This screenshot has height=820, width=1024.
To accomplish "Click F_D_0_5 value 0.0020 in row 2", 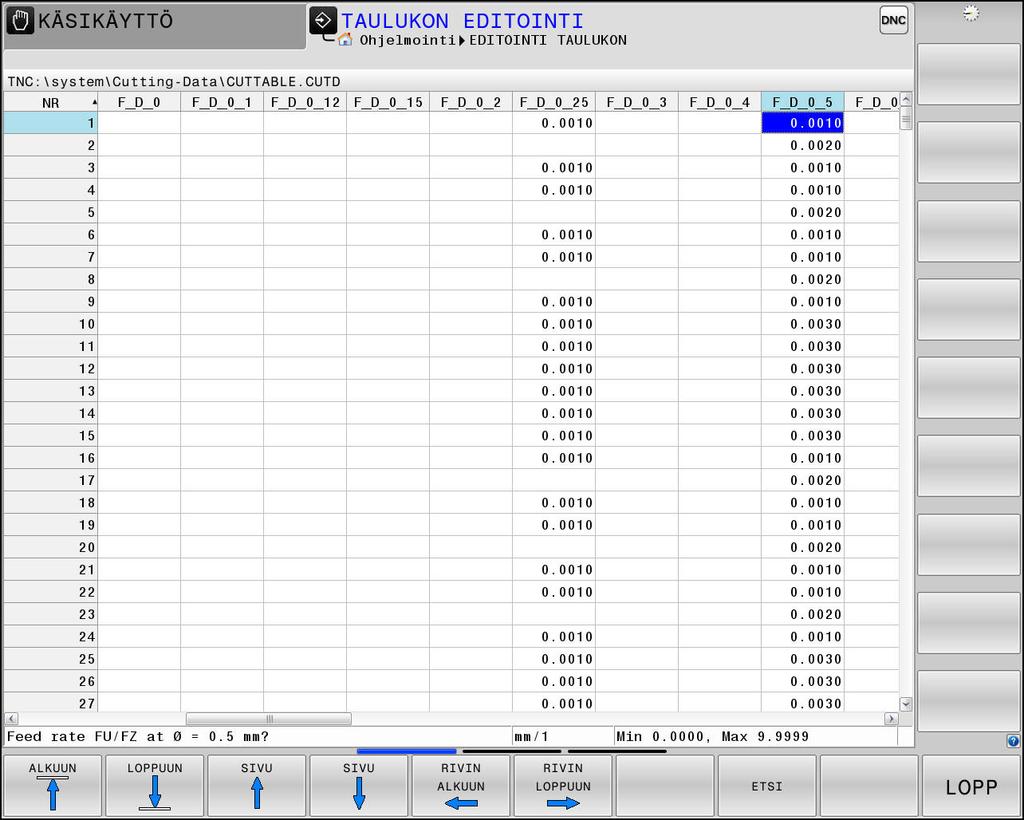I will pos(803,145).
